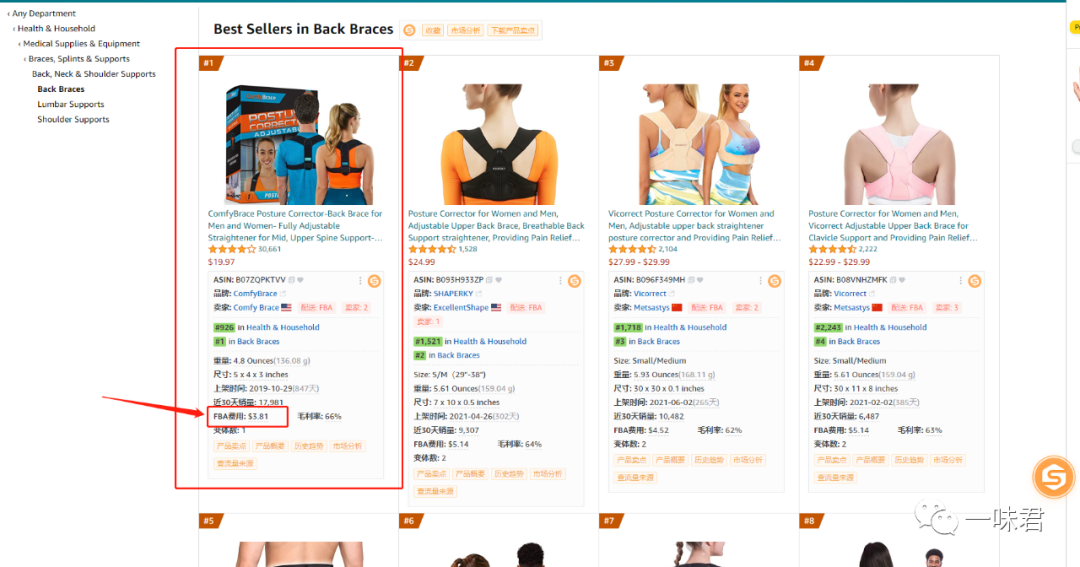
Task: Open three-dot menu on B08VNHZMFK info card
Action: pos(960,280)
